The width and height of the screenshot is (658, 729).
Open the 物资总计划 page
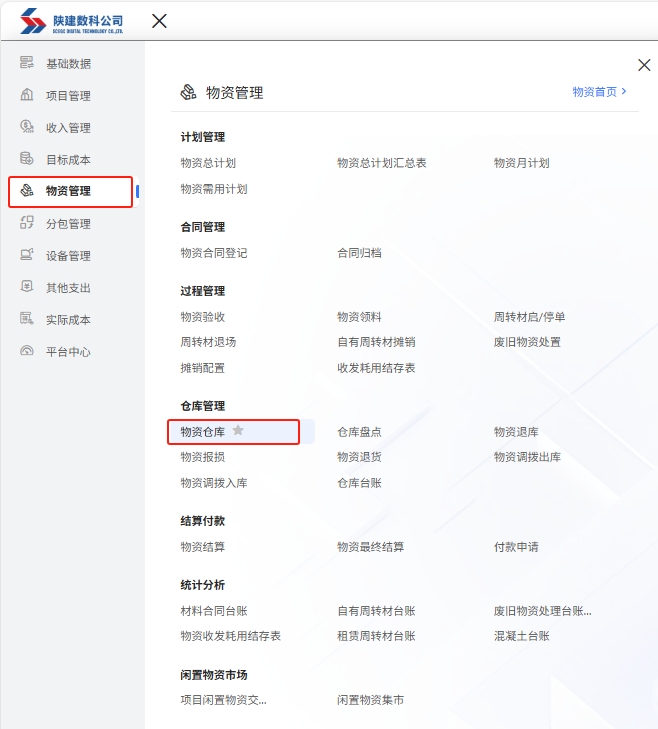tap(208, 163)
